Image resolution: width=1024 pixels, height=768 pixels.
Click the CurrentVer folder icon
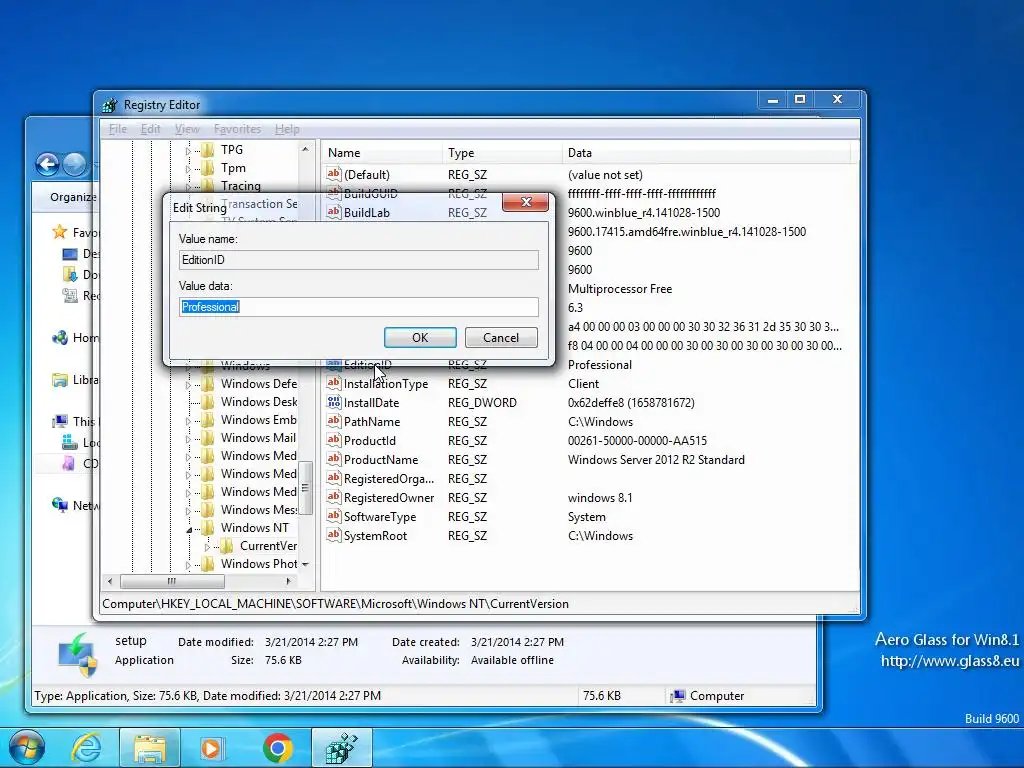227,545
